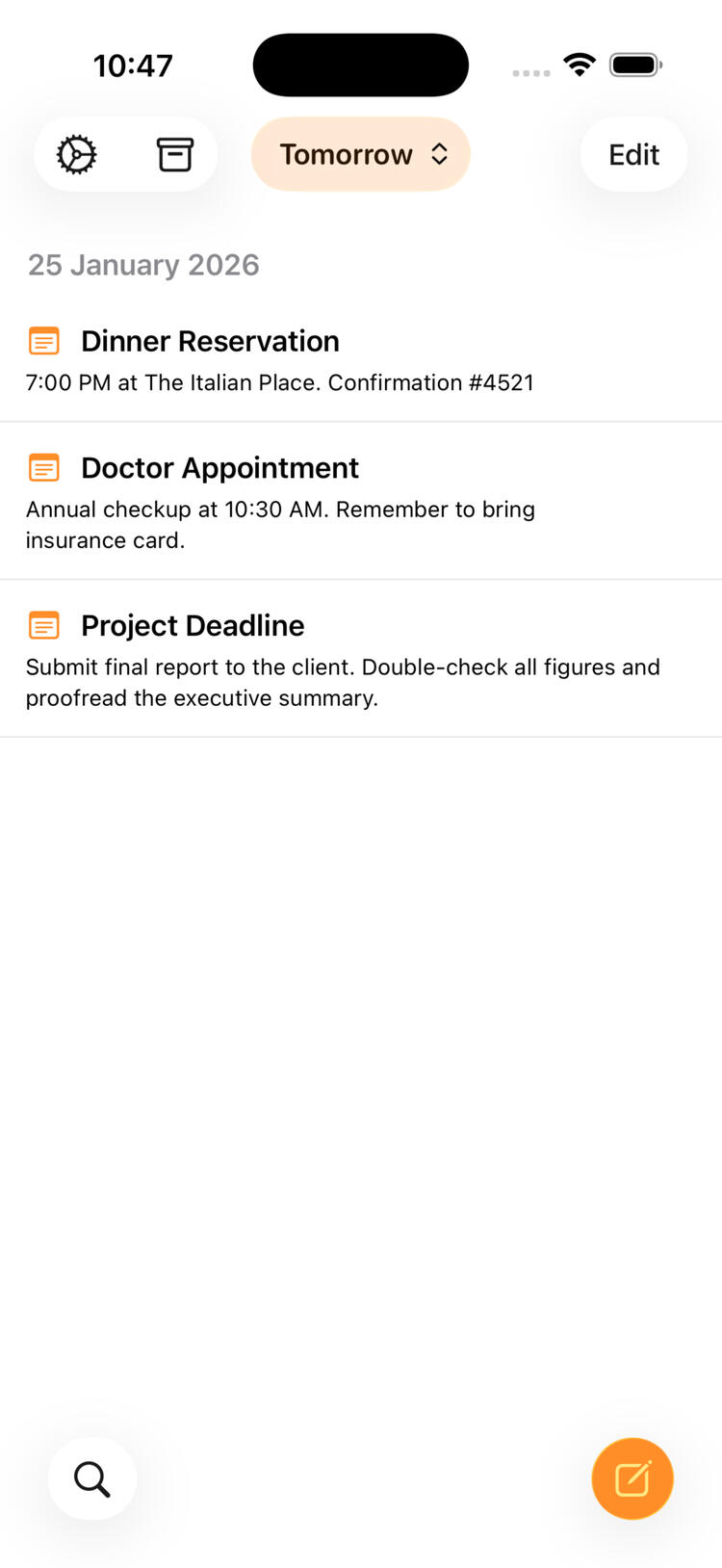Open the Project Deadline note title
This screenshot has height=1568, width=722.
point(193,626)
